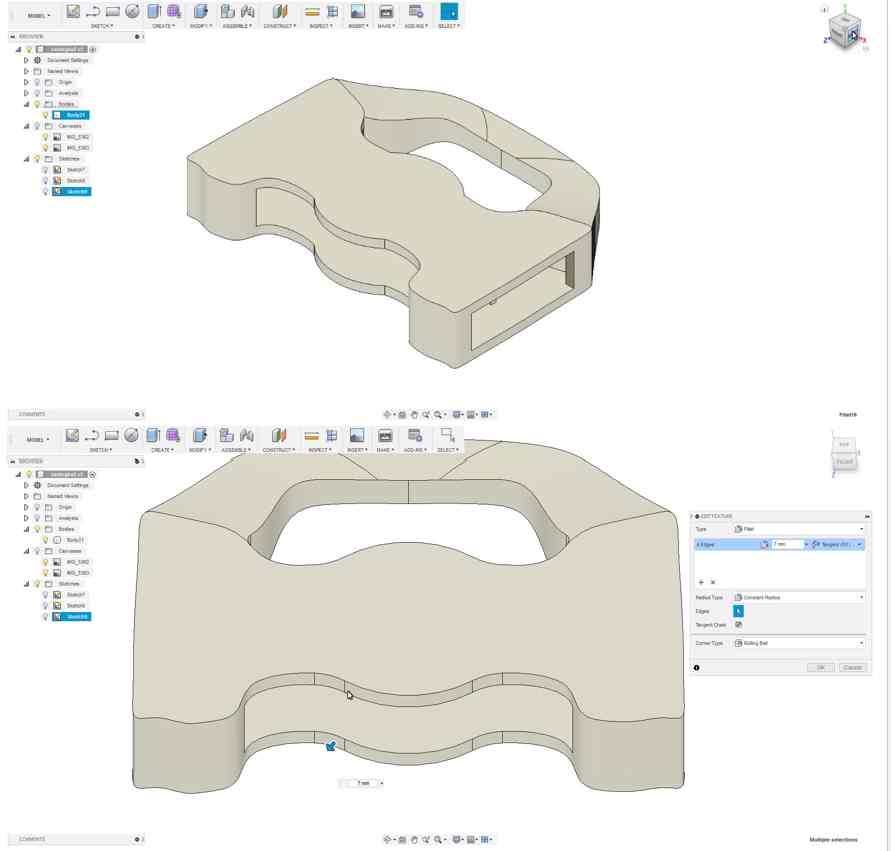This screenshot has width=891, height=851.
Task: Click Press Pull modify icon in upper toolbar
Action: pyautogui.click(x=200, y=11)
